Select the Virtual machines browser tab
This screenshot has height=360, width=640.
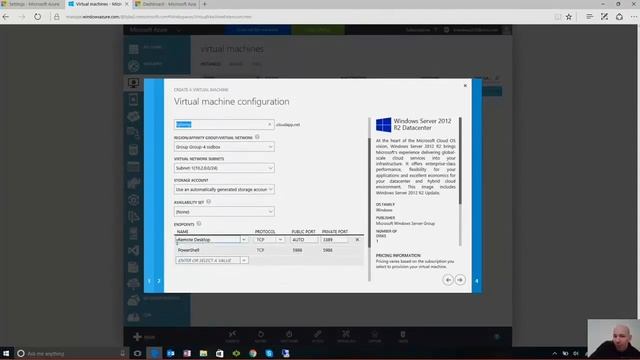(98, 4)
